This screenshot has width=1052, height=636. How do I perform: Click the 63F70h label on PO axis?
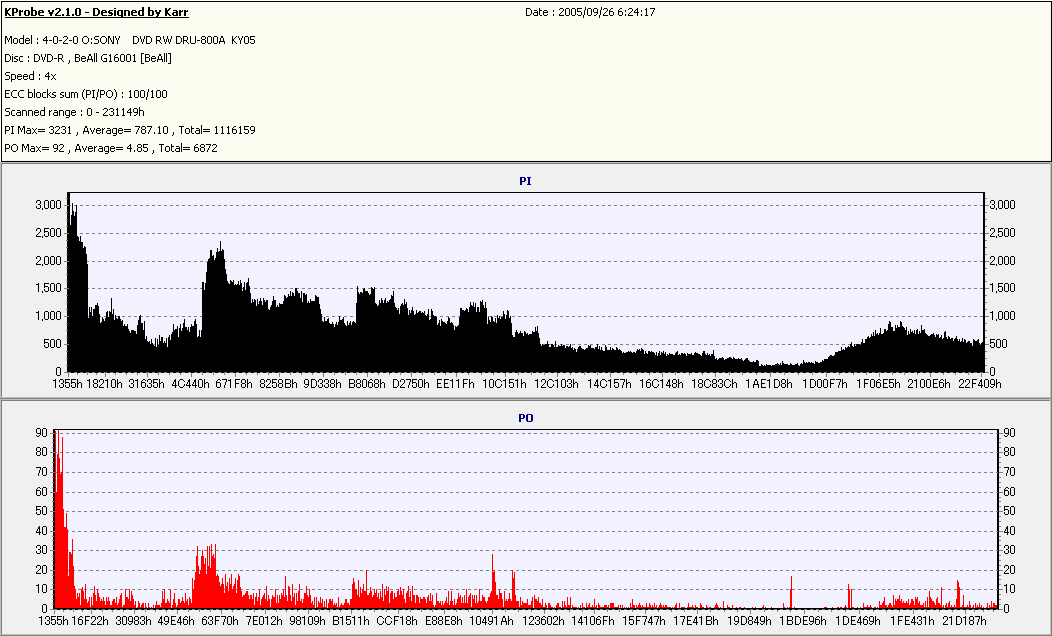[220, 621]
